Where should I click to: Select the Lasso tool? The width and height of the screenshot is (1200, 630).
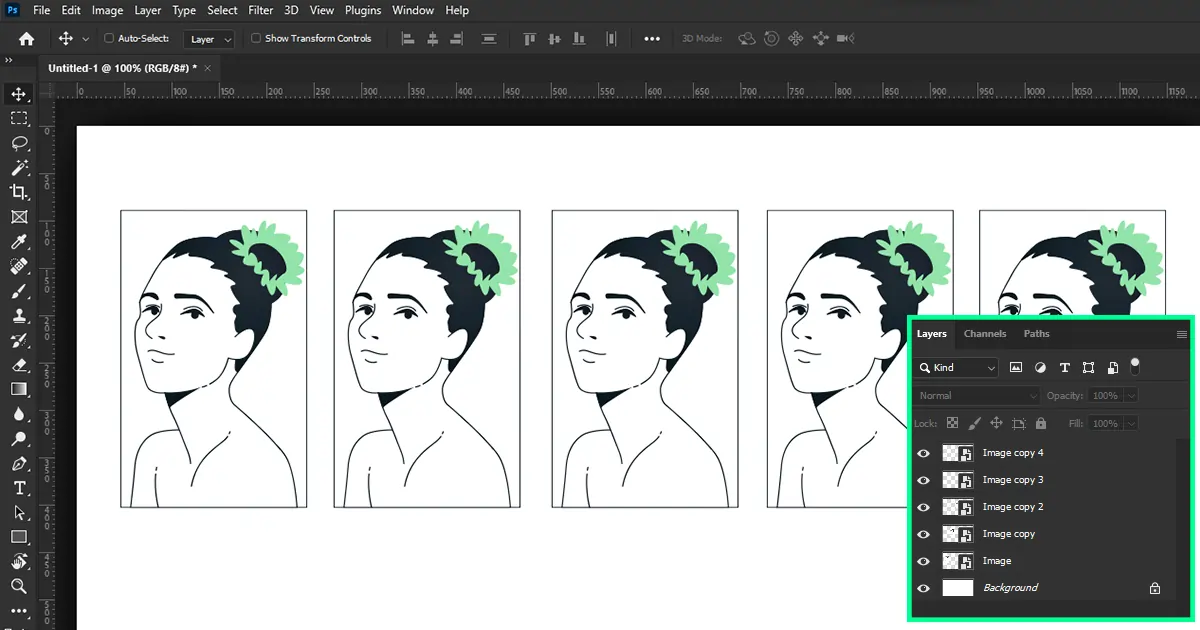pyautogui.click(x=19, y=143)
